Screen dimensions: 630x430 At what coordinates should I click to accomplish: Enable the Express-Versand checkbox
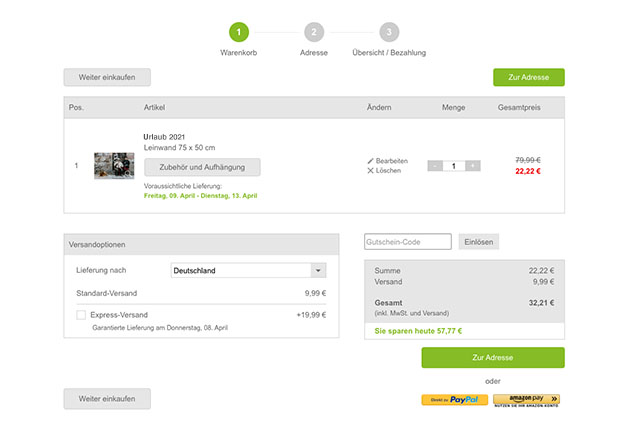(x=81, y=315)
